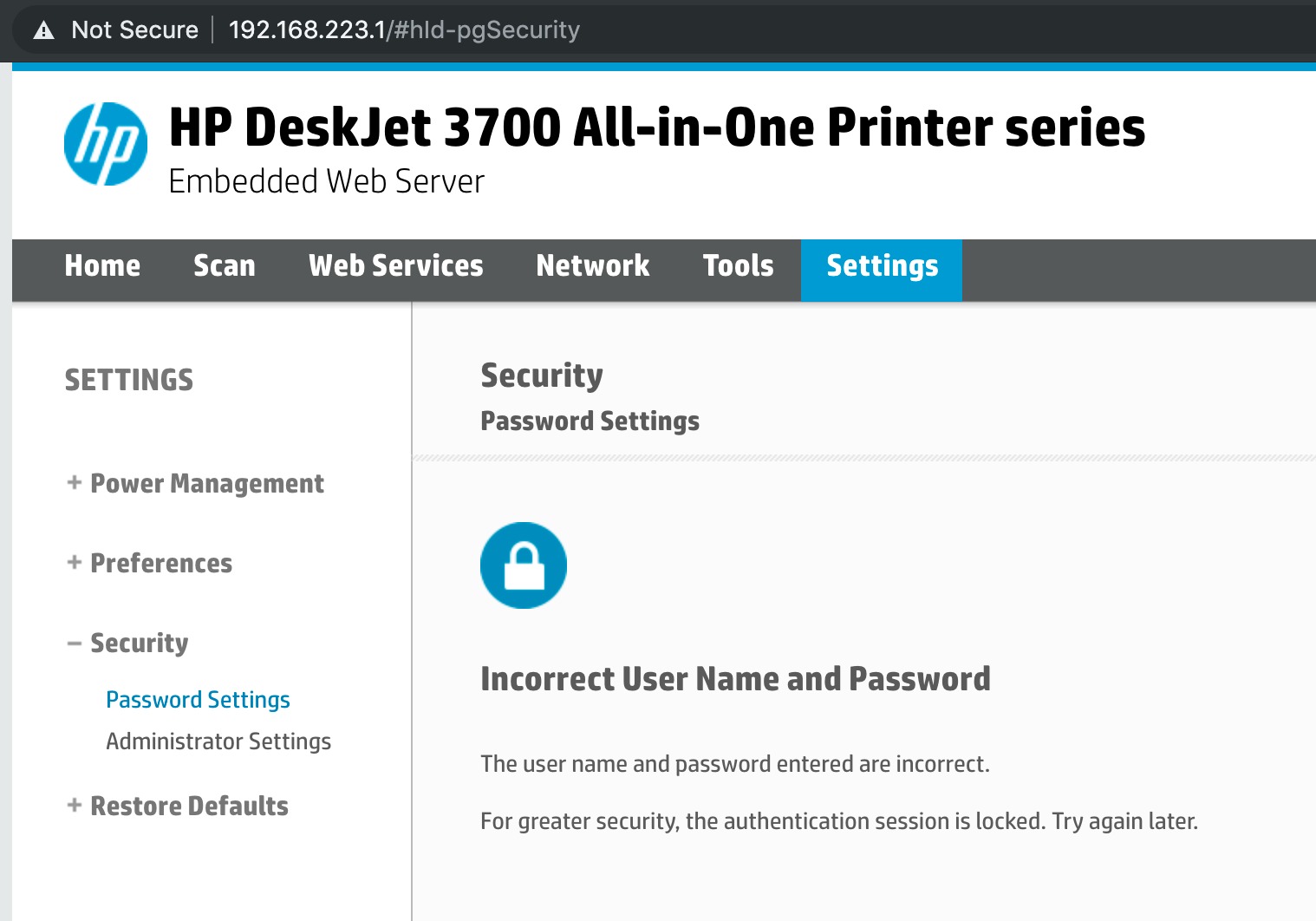Open the Web Services tab

[396, 265]
